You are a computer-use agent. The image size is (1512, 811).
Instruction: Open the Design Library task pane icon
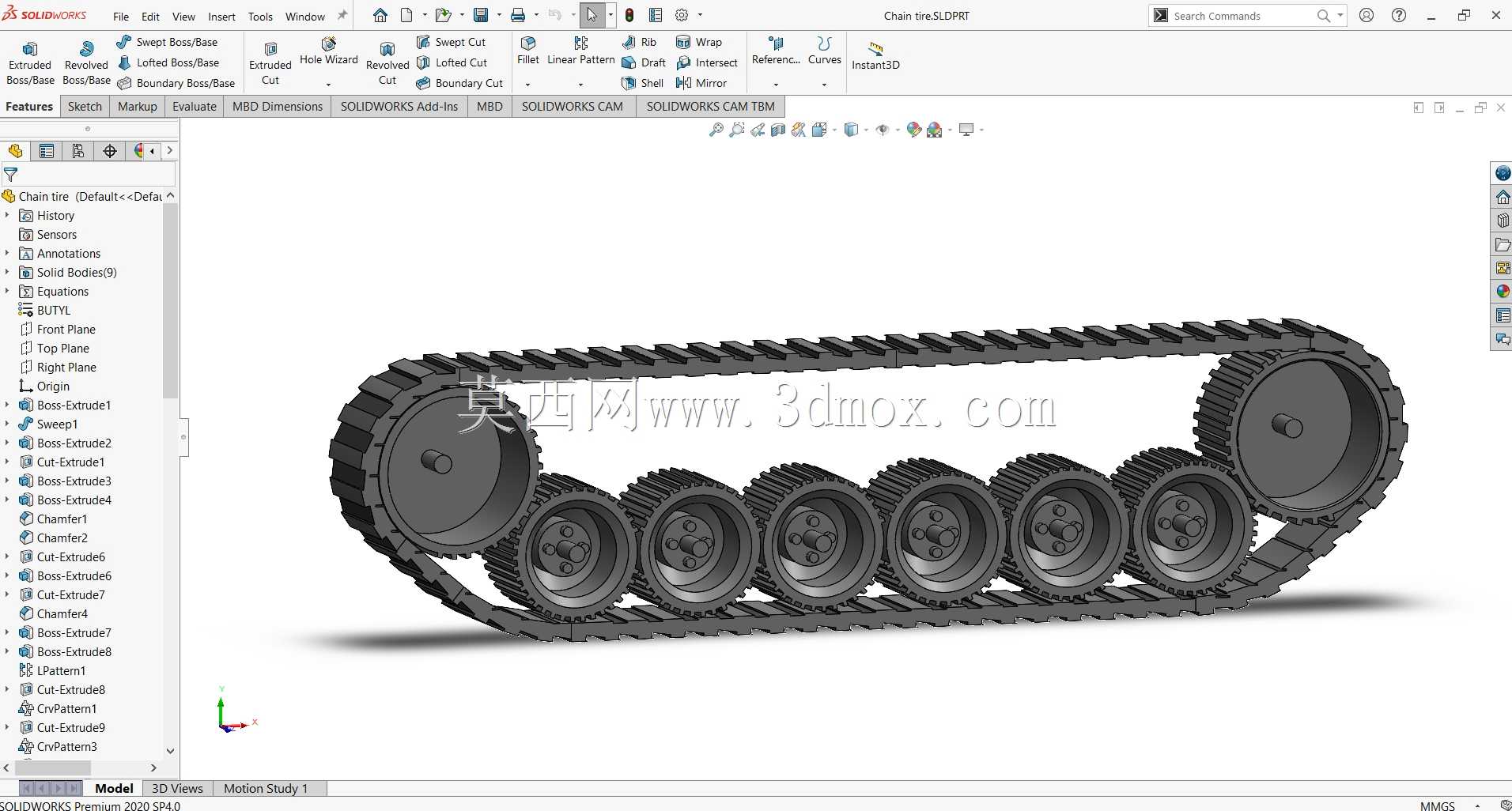(1503, 221)
